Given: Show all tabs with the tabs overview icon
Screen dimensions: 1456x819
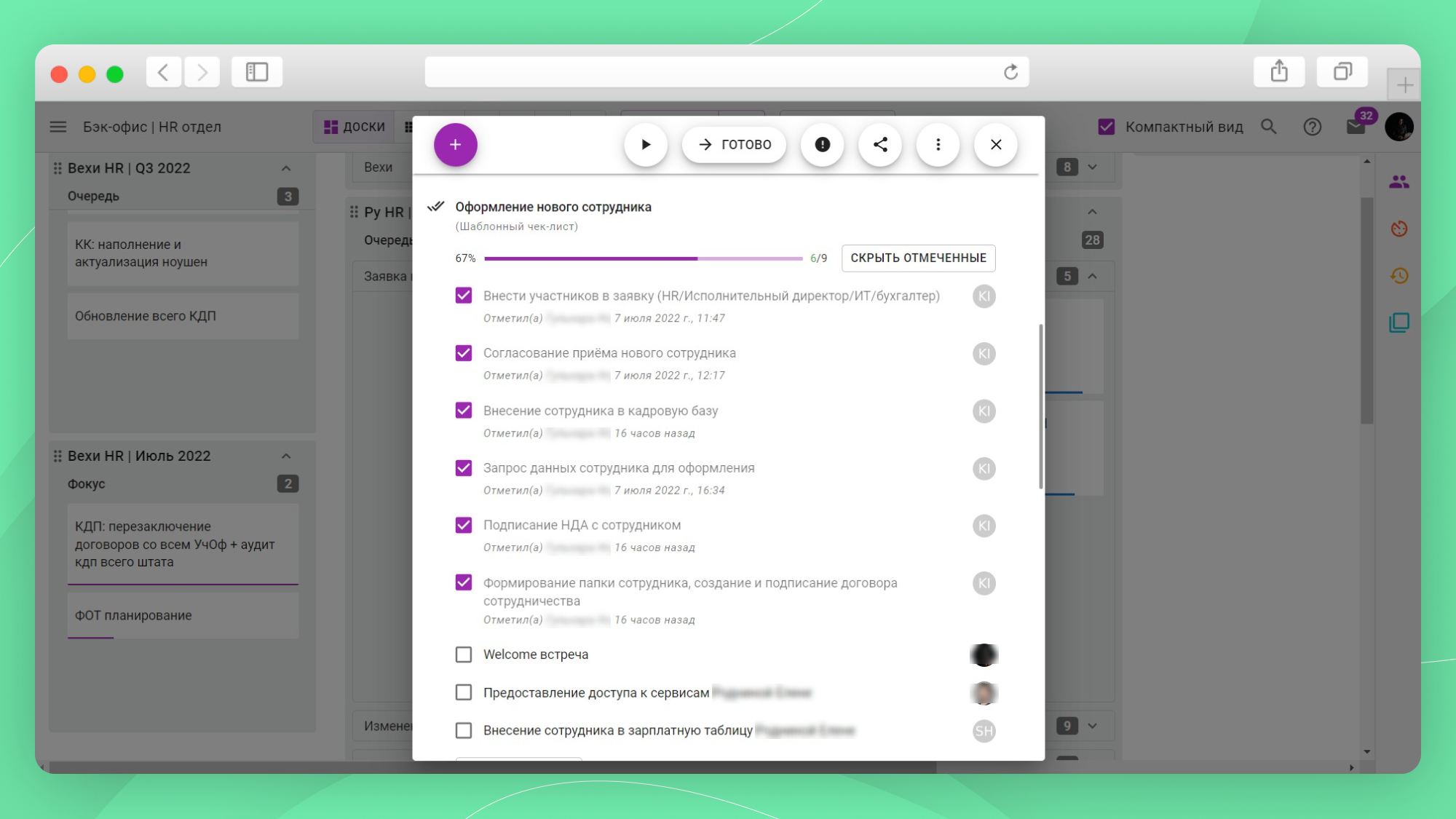Looking at the screenshot, I should (1342, 71).
